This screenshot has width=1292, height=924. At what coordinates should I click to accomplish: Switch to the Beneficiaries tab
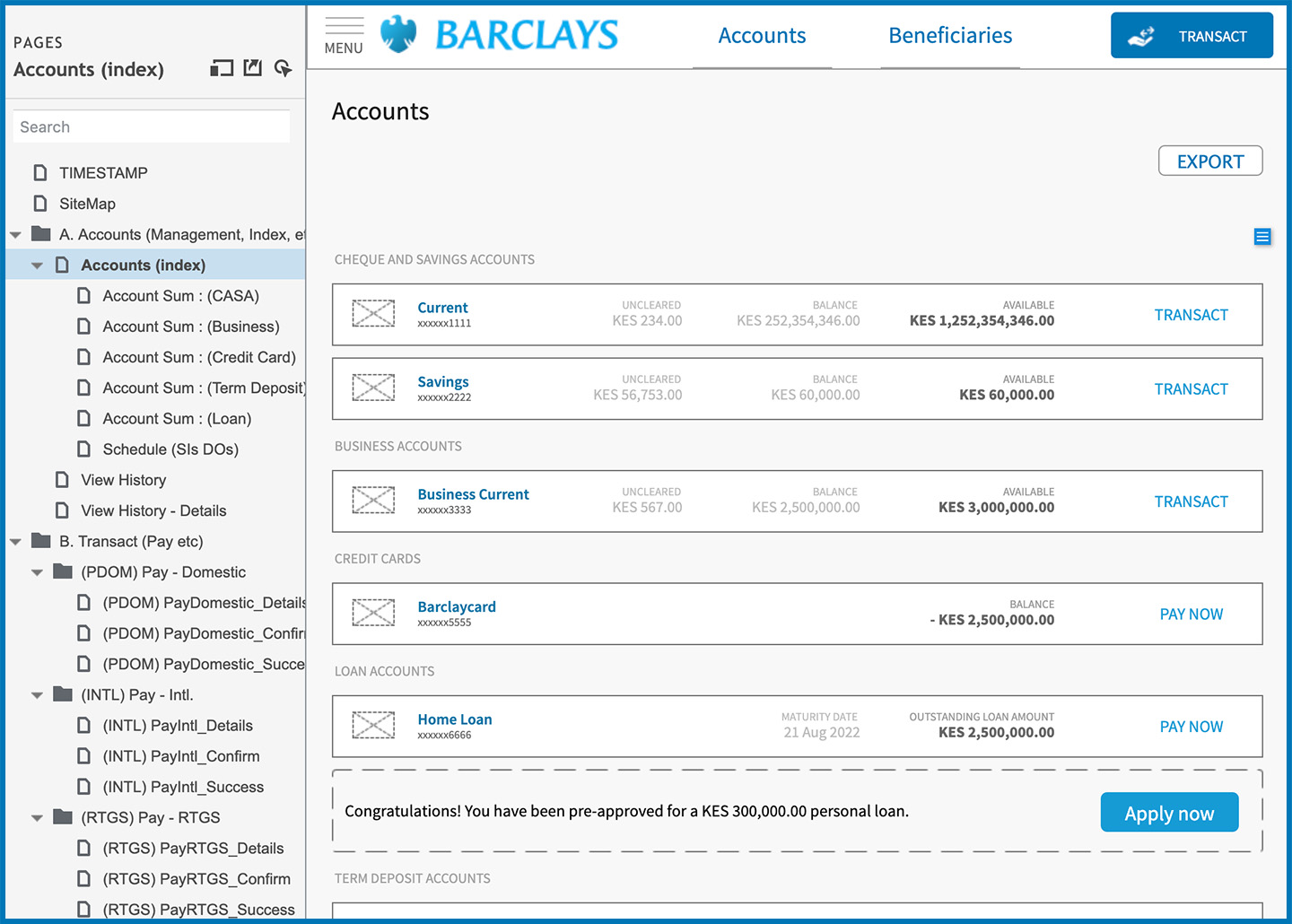[x=950, y=36]
